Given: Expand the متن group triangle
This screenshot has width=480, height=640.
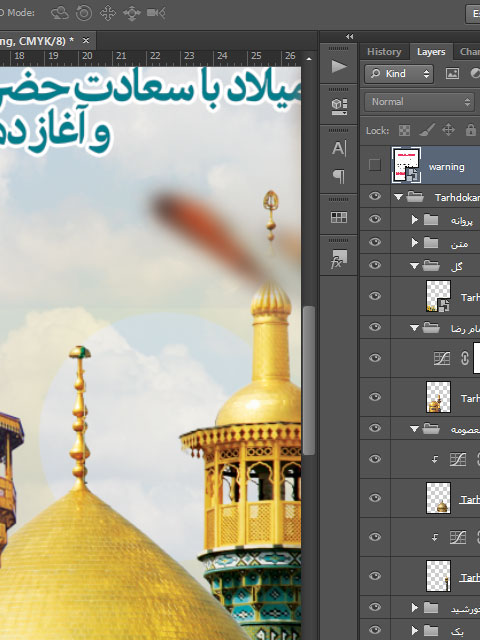Looking at the screenshot, I should click(415, 243).
